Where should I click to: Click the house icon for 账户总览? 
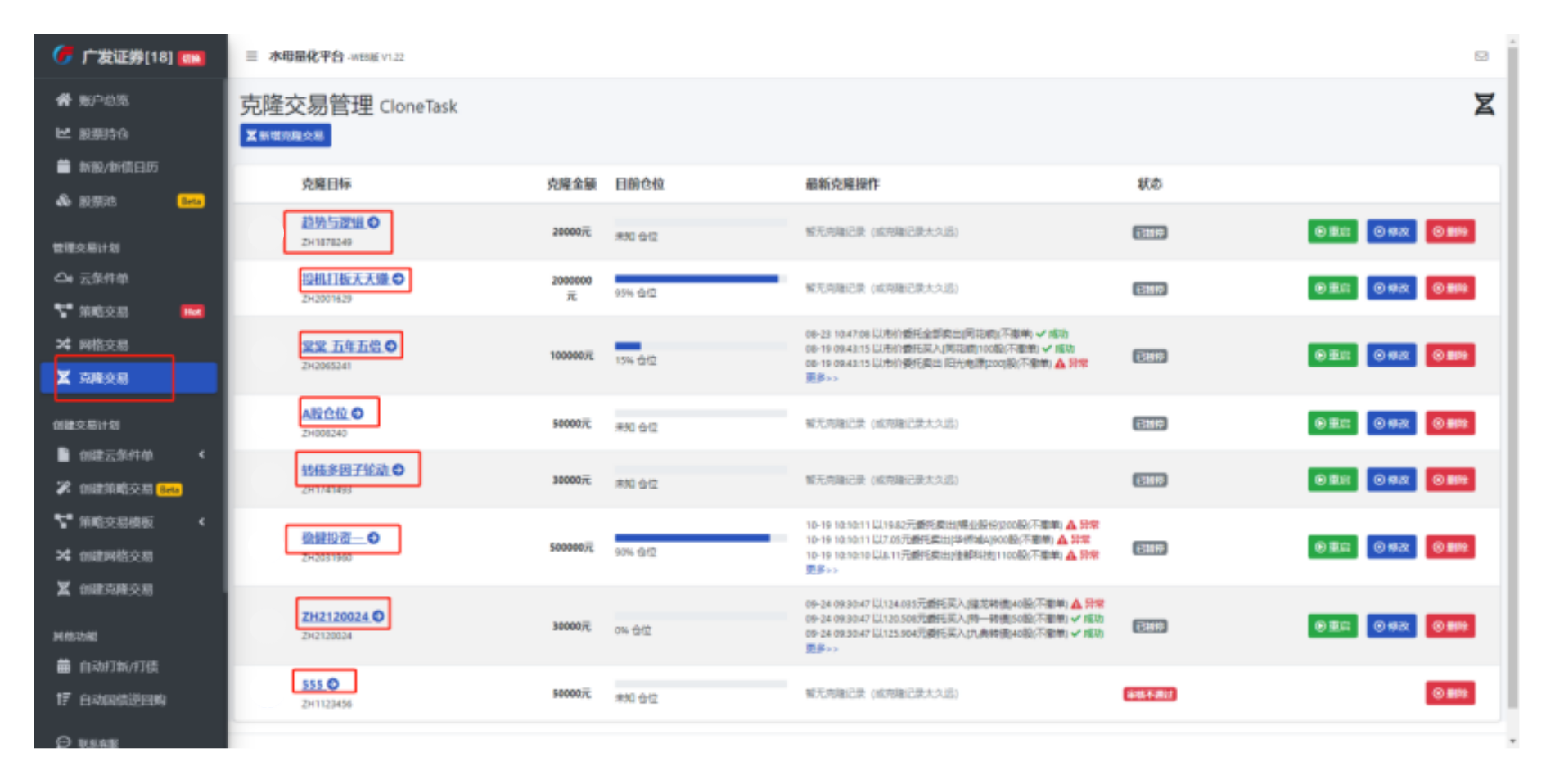[x=63, y=100]
